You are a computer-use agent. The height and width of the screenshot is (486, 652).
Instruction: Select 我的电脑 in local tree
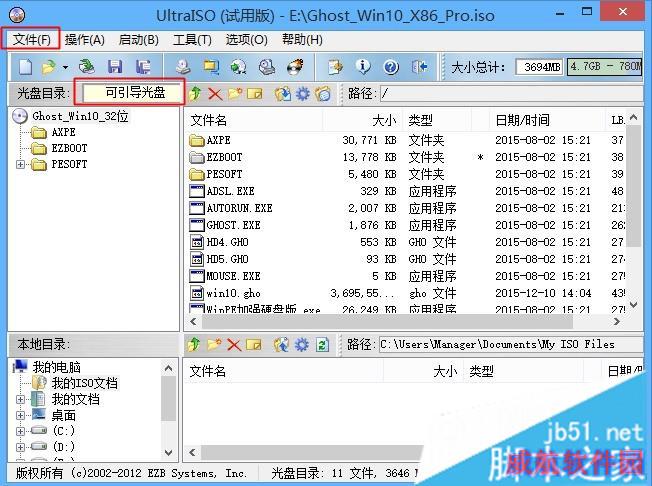pos(57,368)
